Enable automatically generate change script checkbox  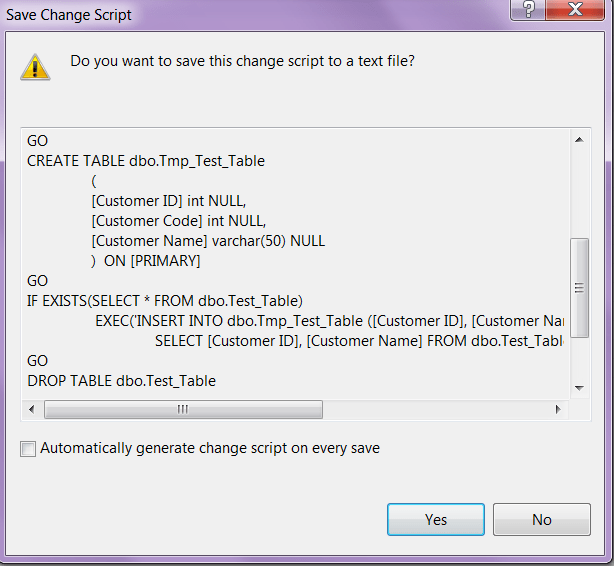click(x=28, y=449)
